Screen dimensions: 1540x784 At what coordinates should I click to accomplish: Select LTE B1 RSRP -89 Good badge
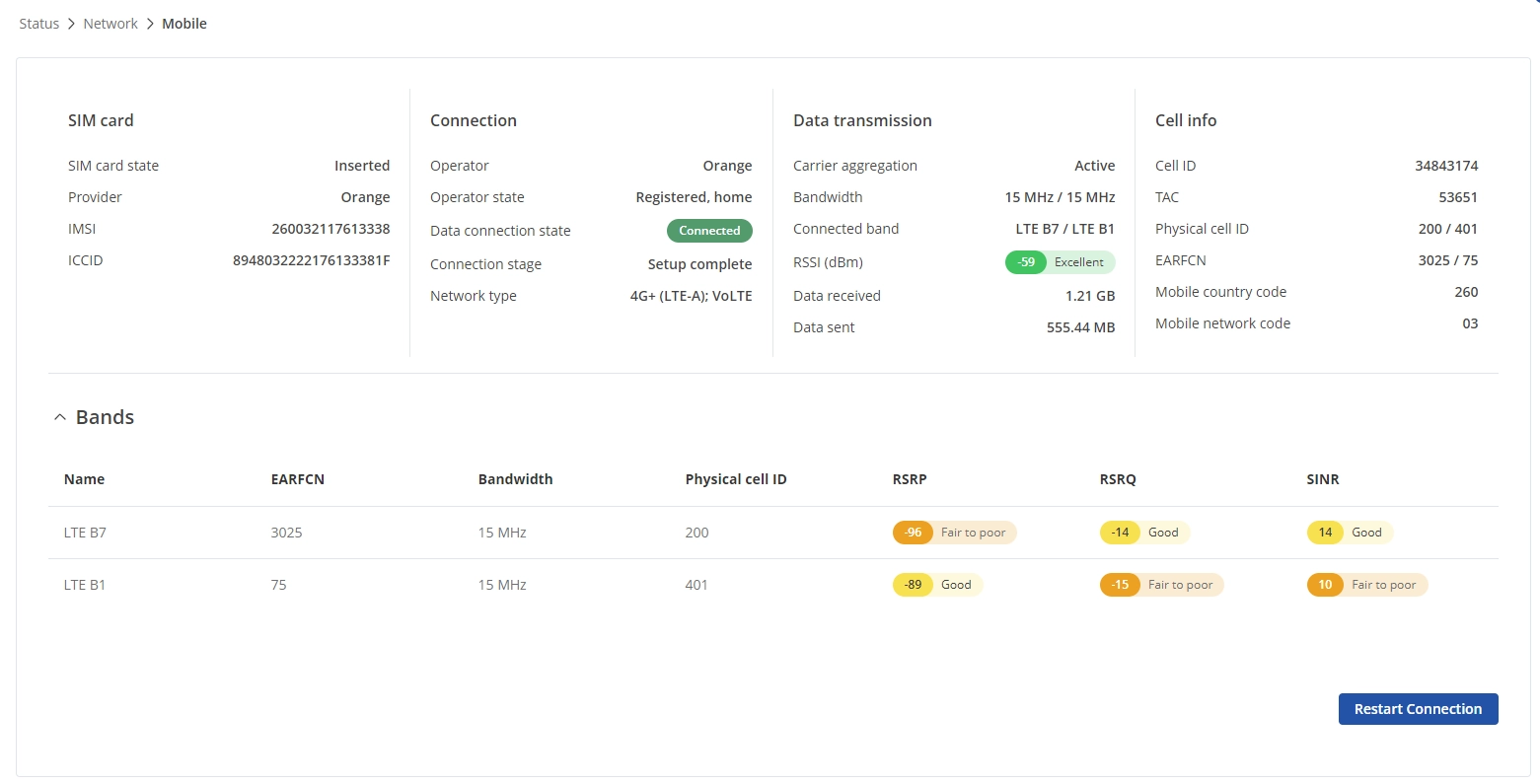[x=936, y=585]
